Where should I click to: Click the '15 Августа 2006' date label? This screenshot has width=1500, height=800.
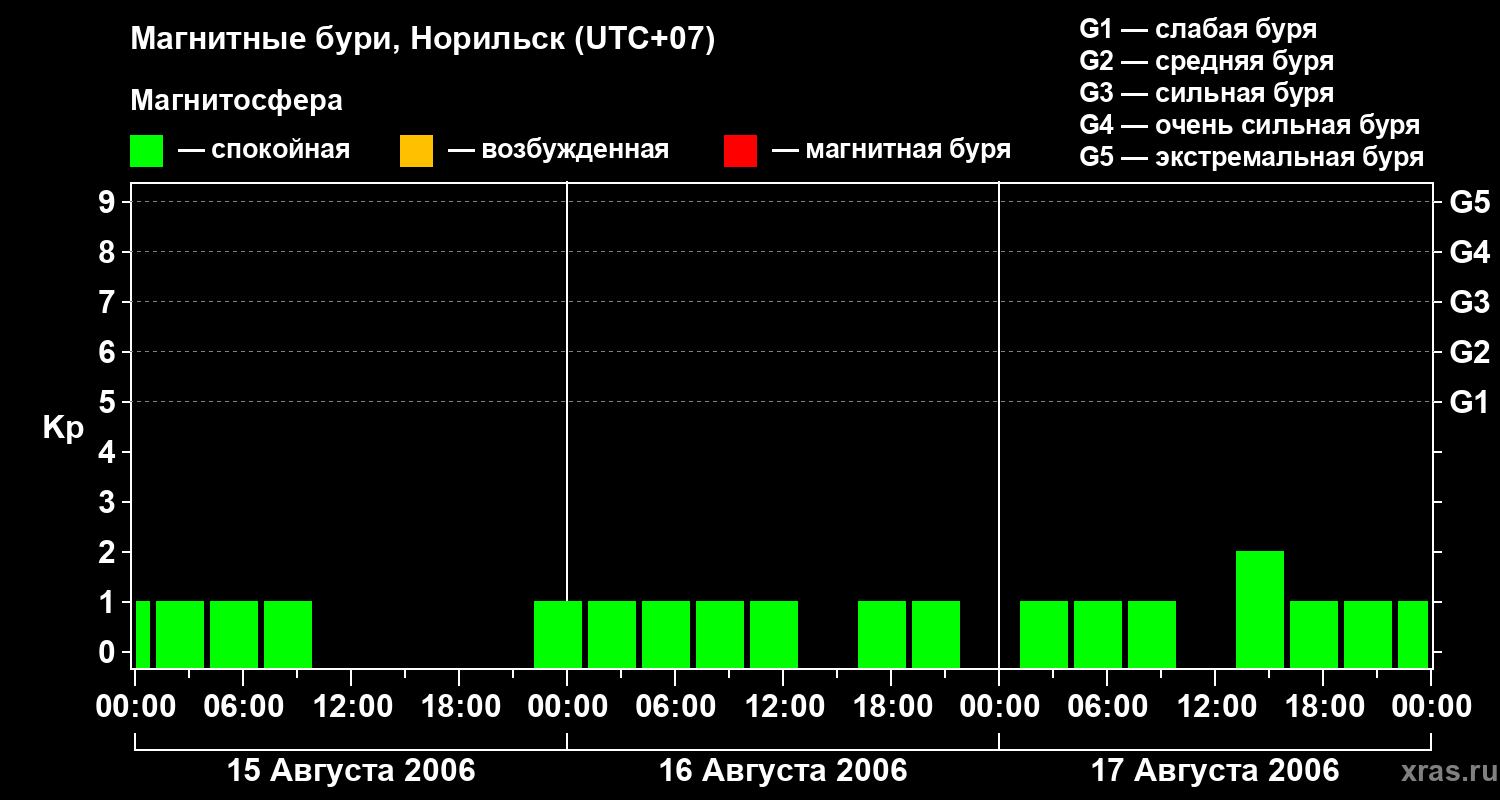351,771
